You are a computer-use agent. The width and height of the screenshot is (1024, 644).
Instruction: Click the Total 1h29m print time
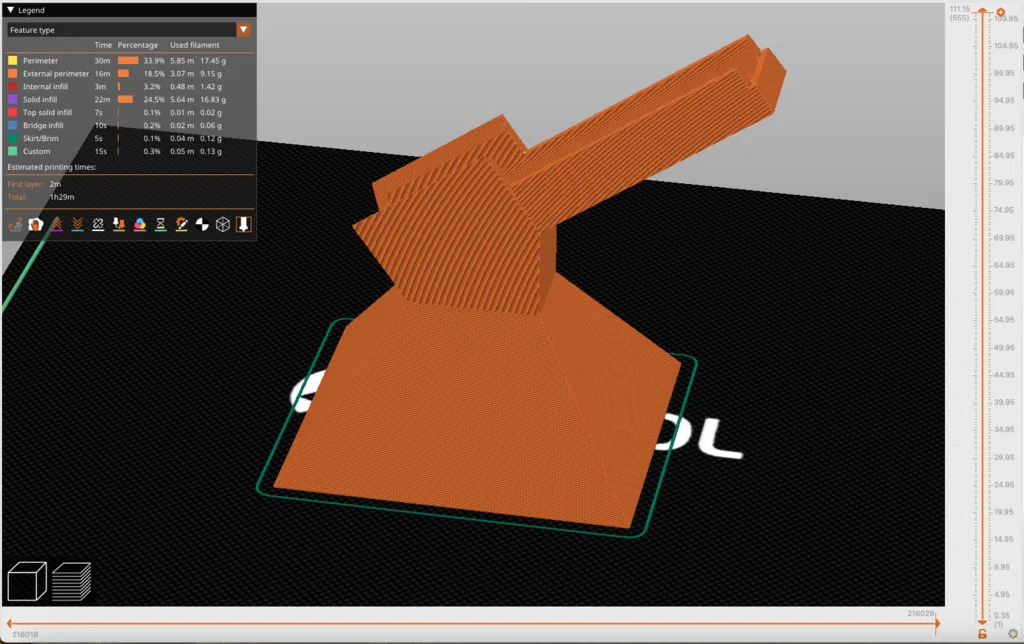tap(62, 197)
